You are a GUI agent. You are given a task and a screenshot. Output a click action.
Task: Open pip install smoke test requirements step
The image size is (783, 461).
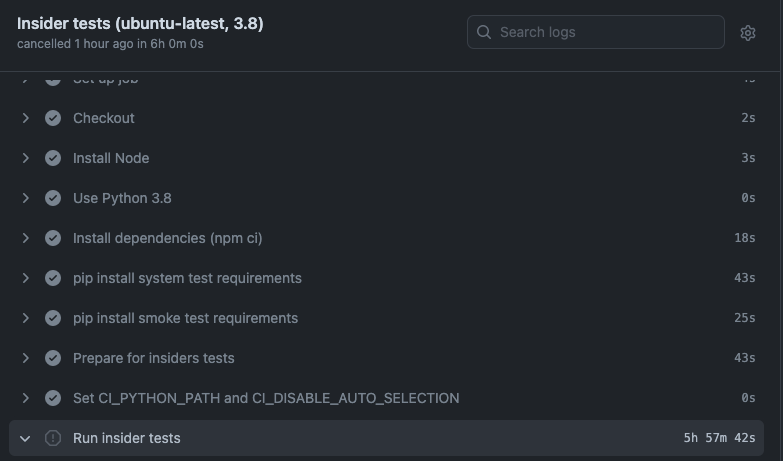(x=185, y=318)
